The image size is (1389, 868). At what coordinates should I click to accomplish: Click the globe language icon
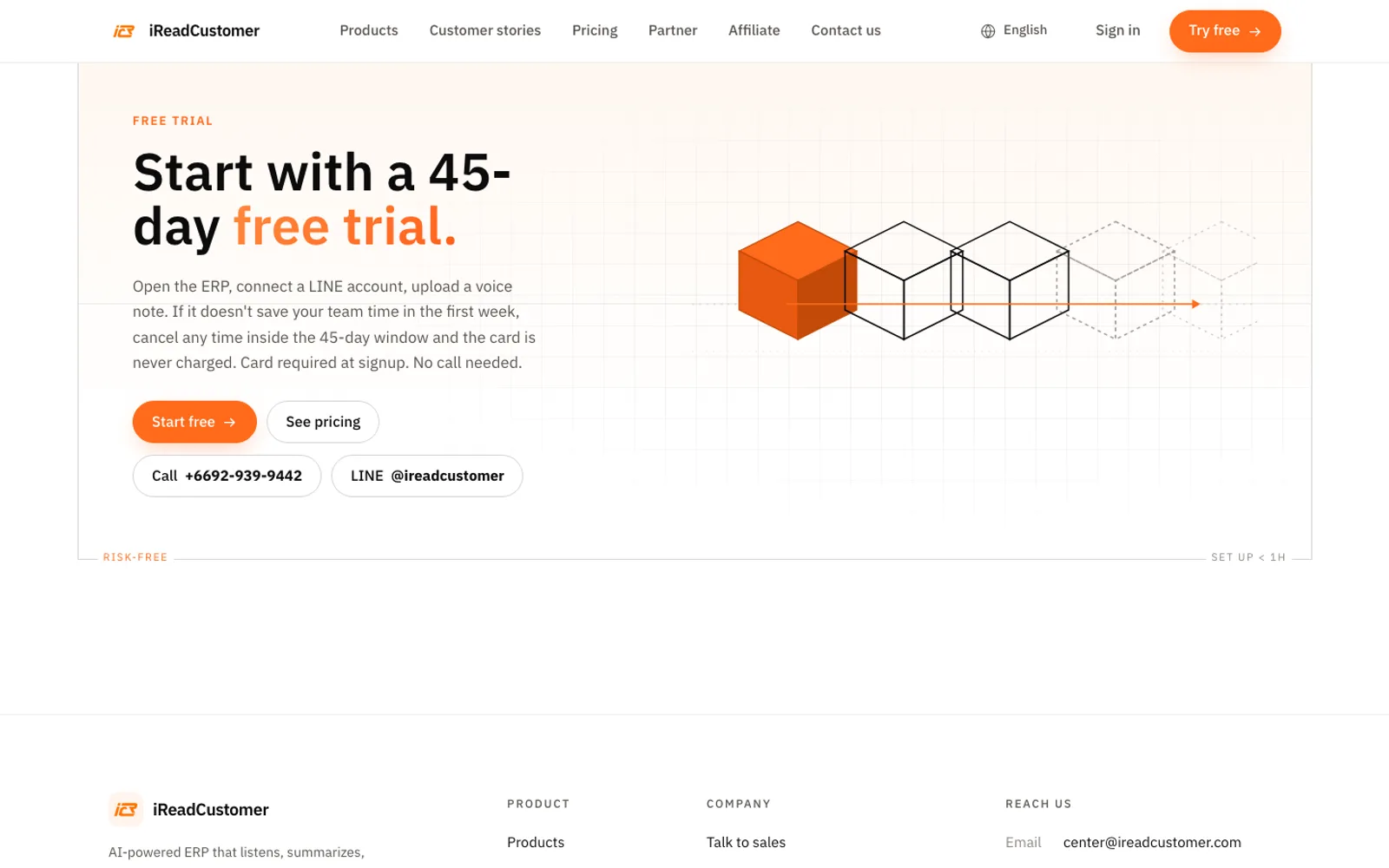pyautogui.click(x=988, y=31)
